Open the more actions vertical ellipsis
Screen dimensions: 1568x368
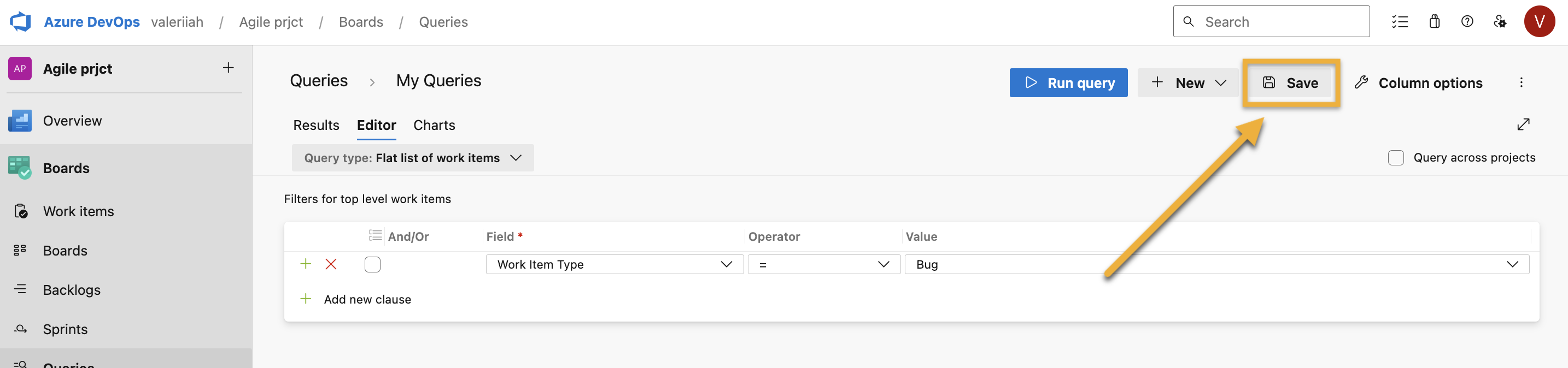click(1521, 83)
